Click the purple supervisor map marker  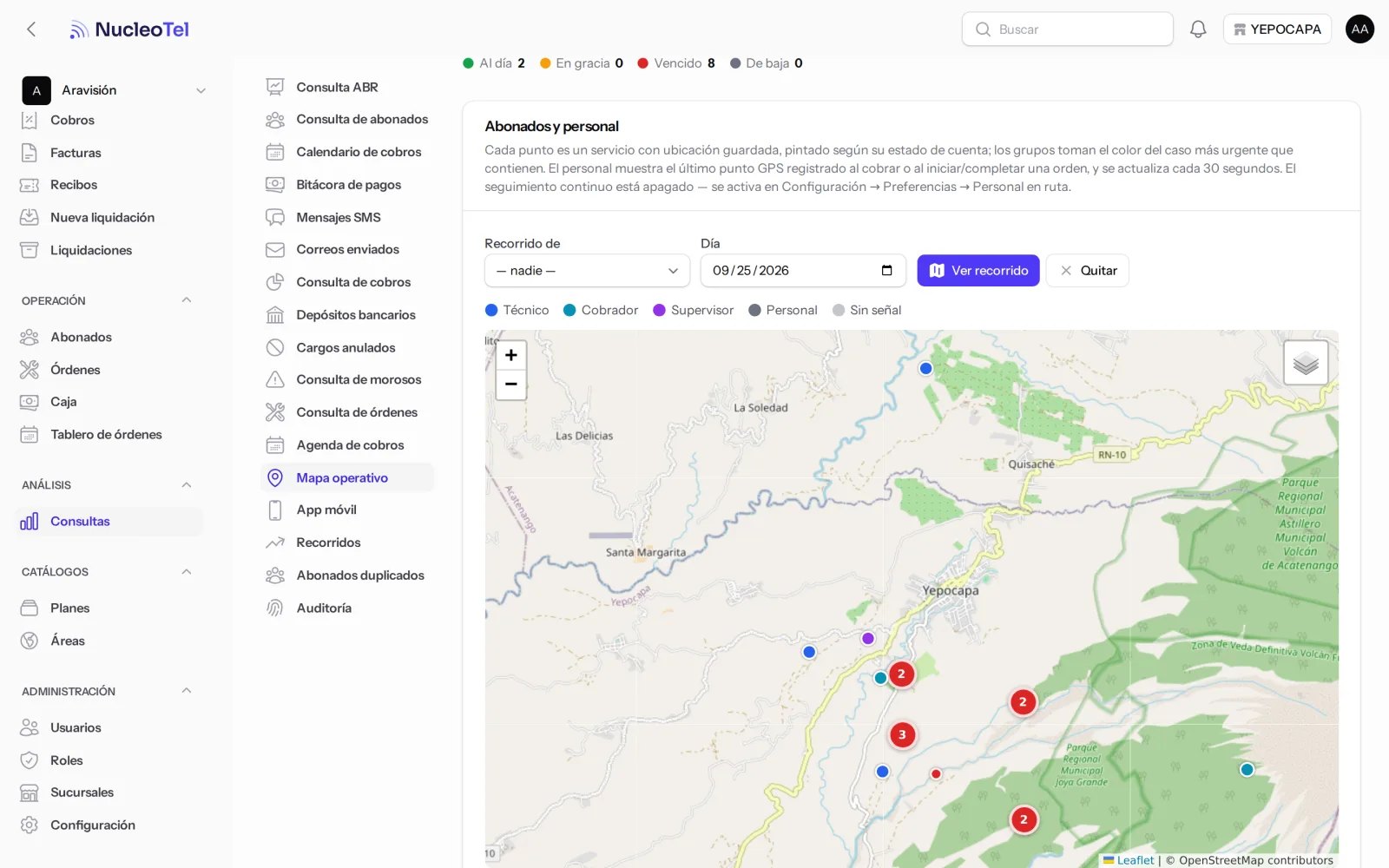pos(868,639)
